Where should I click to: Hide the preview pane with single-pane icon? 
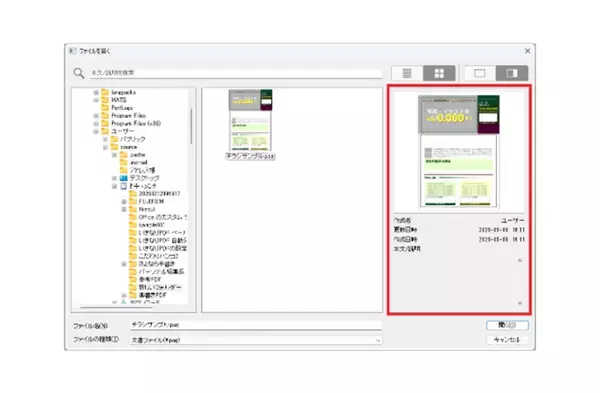tap(480, 73)
